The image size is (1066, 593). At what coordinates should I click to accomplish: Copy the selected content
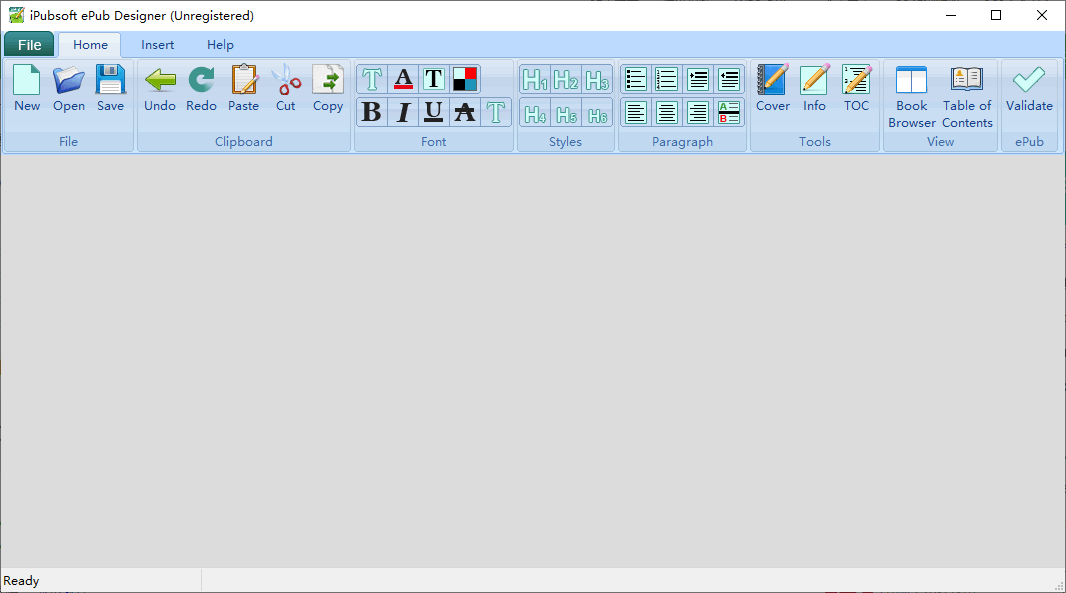tap(328, 88)
